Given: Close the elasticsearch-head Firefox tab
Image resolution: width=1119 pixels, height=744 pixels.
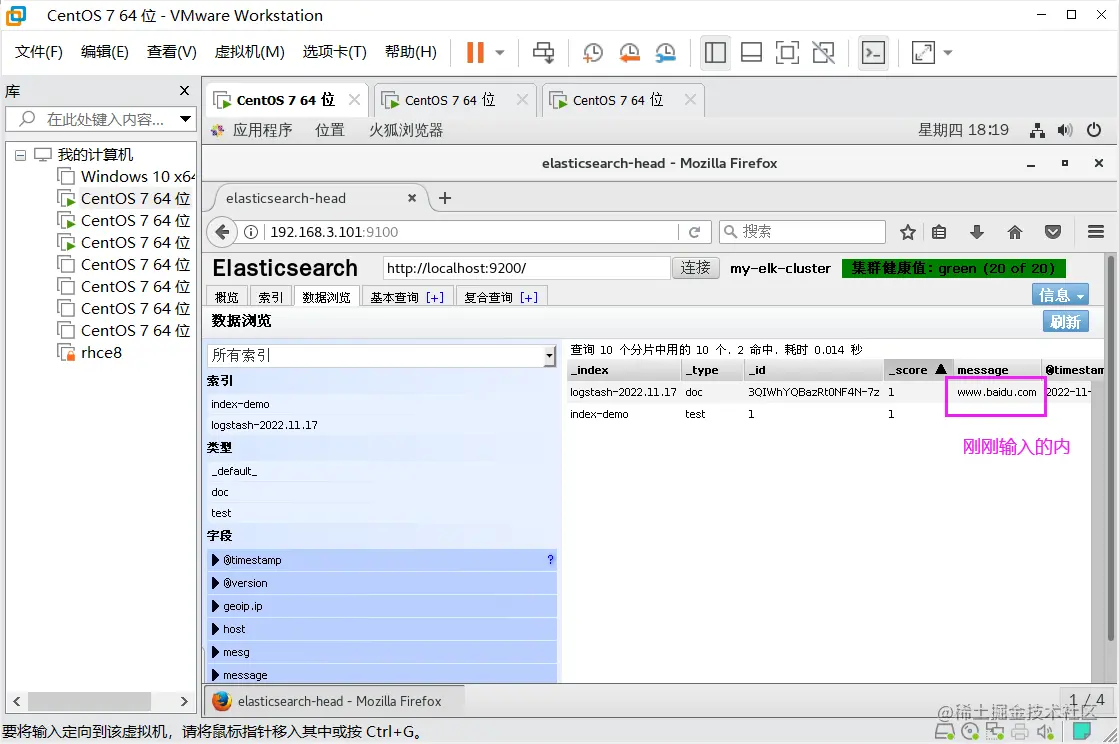Looking at the screenshot, I should coord(412,198).
